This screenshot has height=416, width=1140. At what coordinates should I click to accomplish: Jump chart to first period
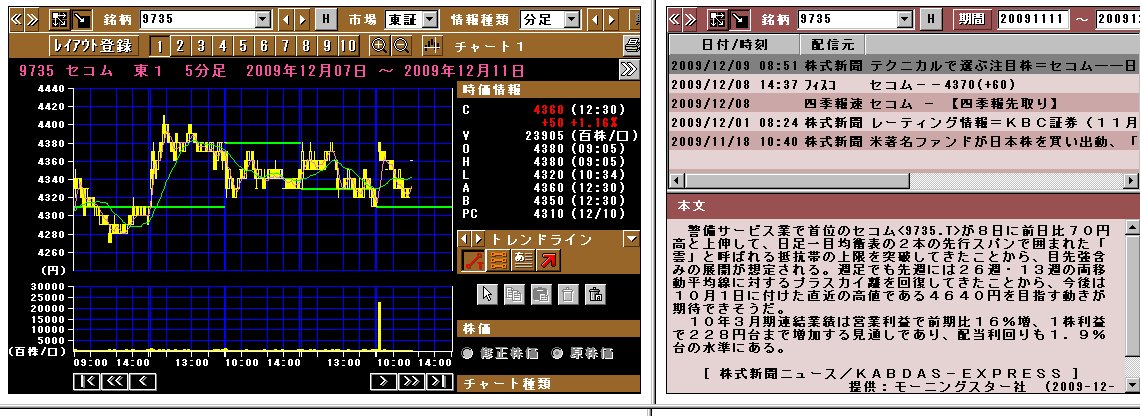tap(87, 381)
